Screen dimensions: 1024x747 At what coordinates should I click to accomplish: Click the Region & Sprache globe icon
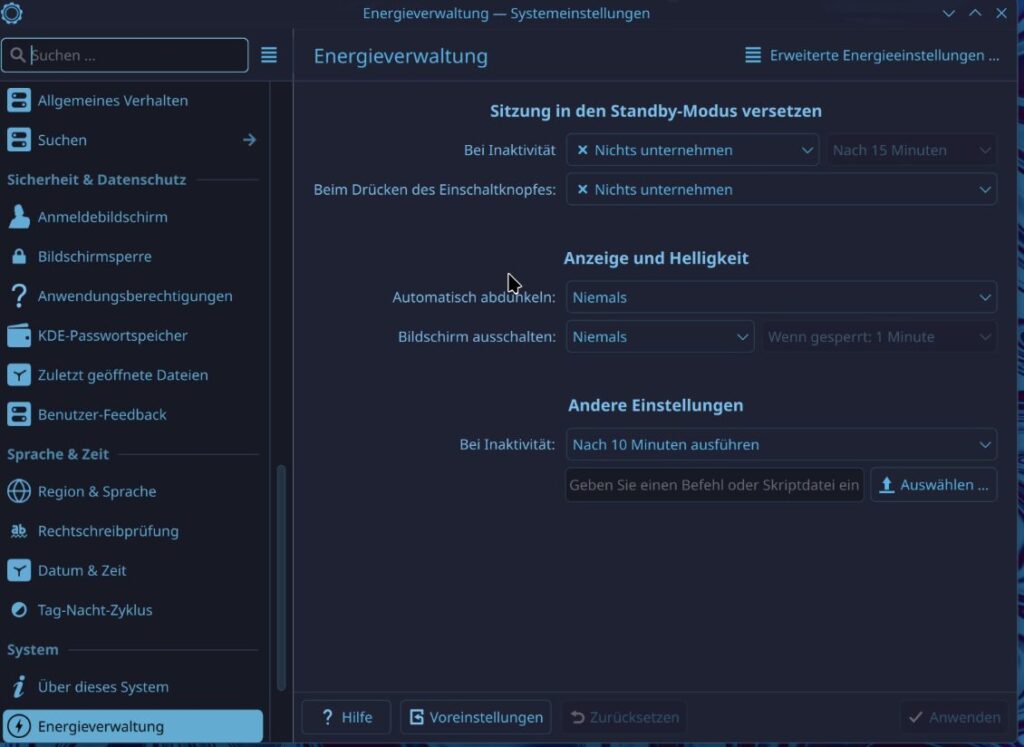19,492
